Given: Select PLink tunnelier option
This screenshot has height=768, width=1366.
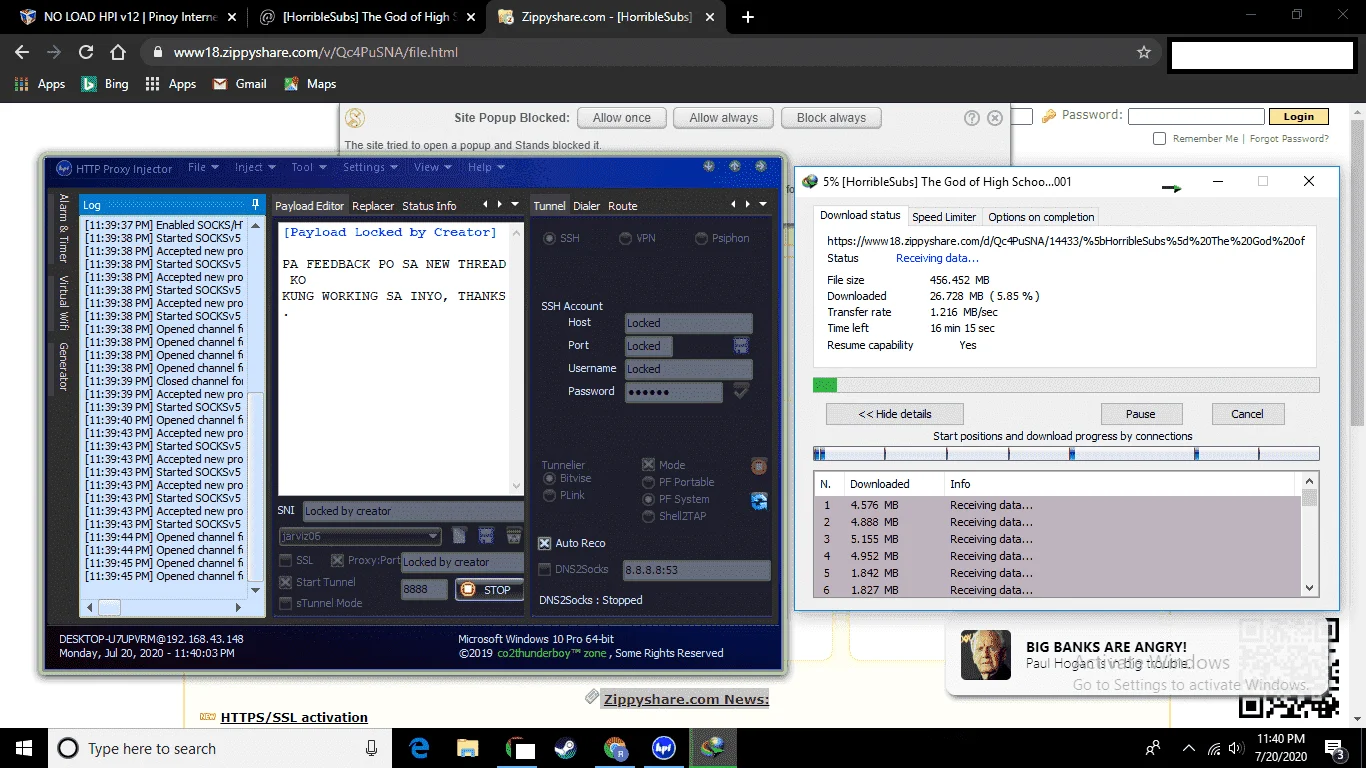Looking at the screenshot, I should (x=549, y=495).
